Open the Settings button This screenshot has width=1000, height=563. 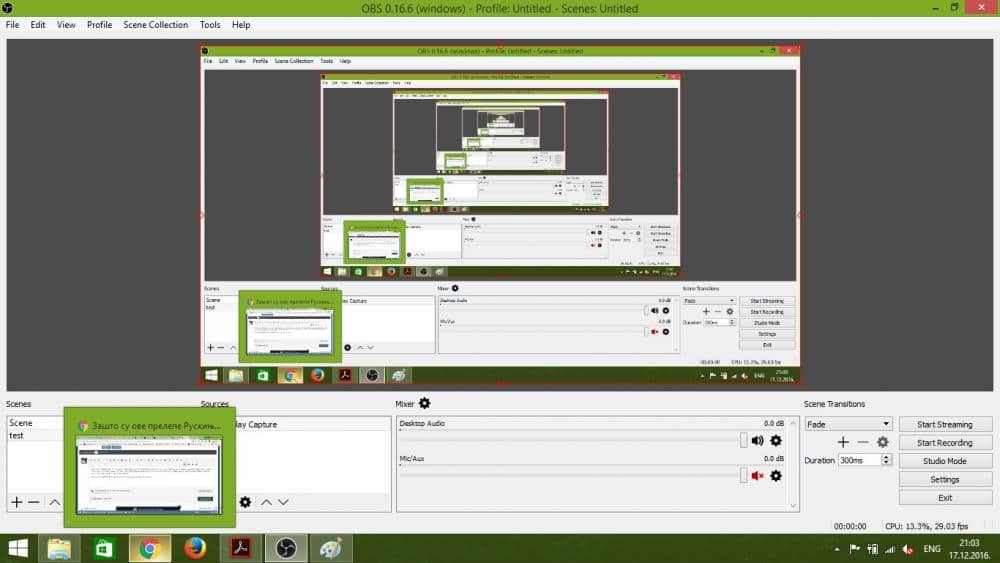[945, 479]
